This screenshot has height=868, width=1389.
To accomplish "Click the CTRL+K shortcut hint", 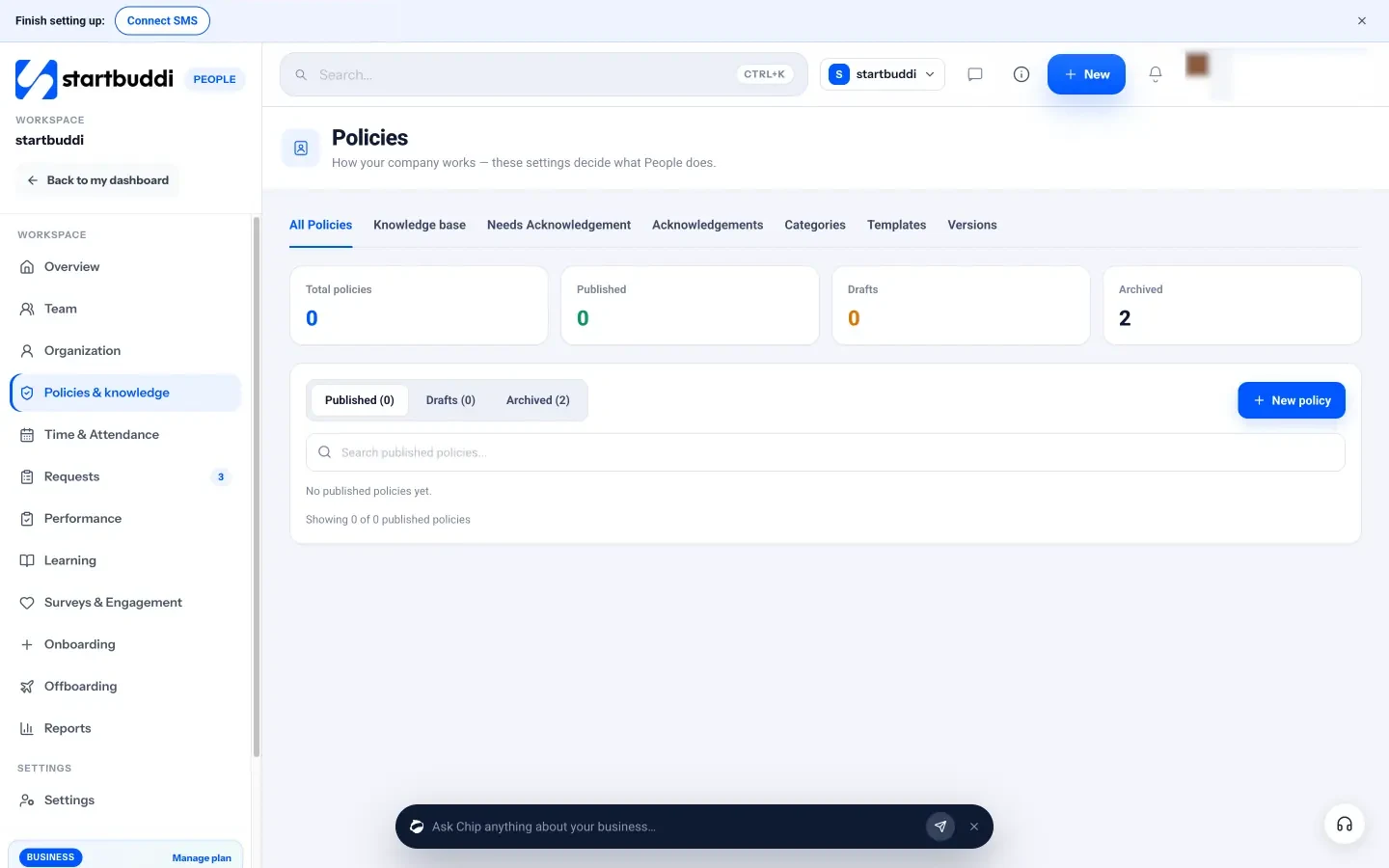I will (765, 74).
